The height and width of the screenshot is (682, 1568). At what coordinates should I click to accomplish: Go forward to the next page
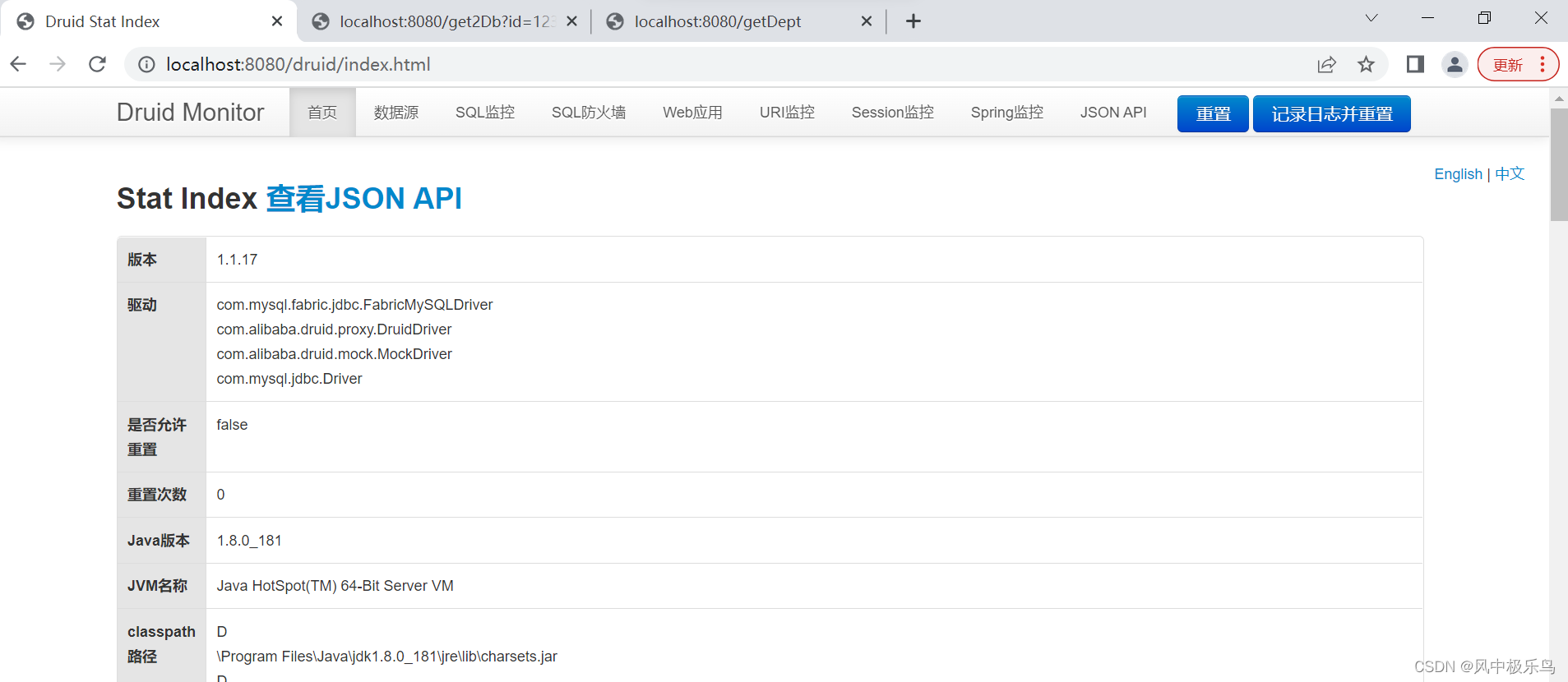coord(58,64)
